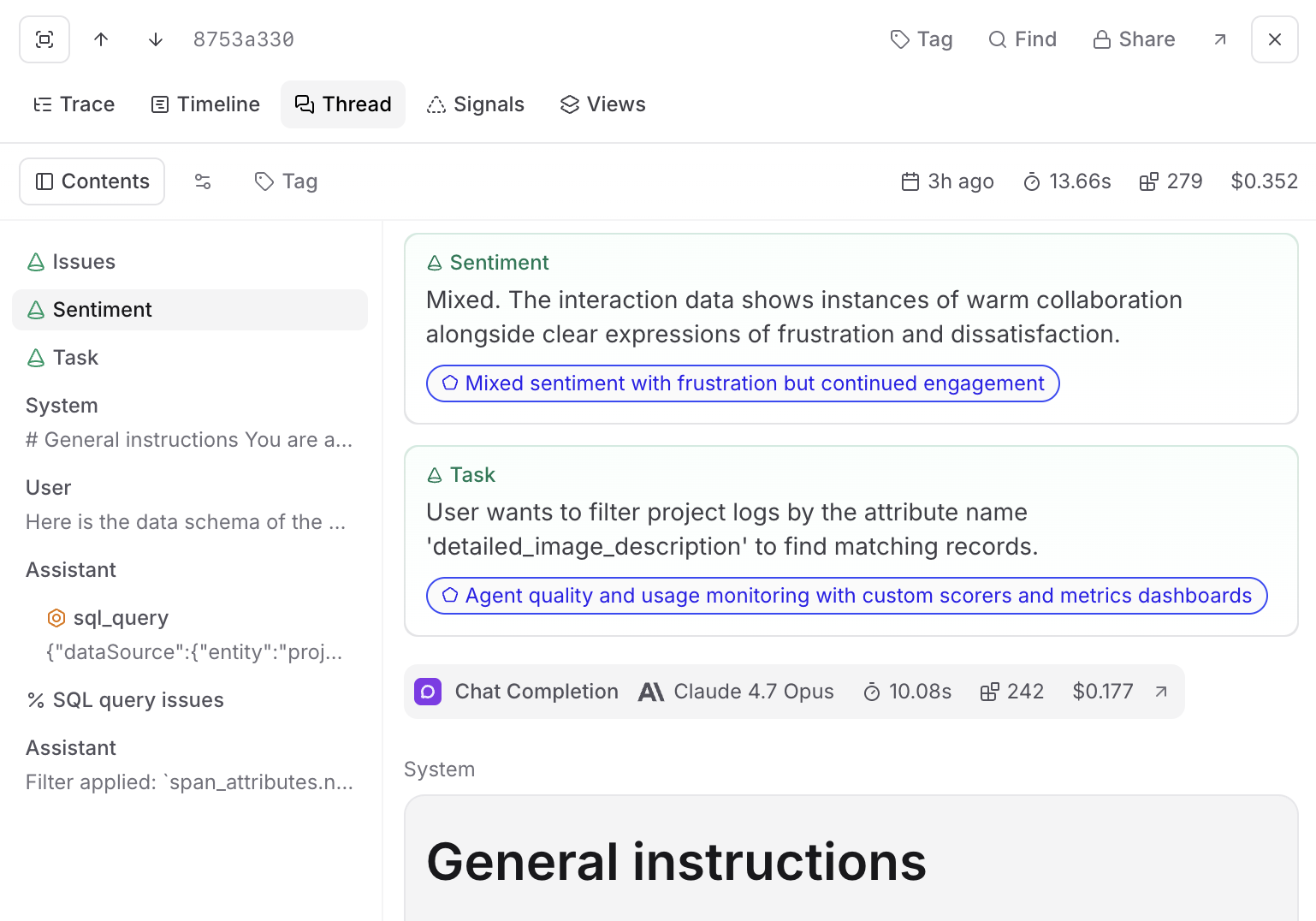Screen dimensions: 1316x921
Task: Click the Sentiment summary text 'Mixed. The interaction…'
Action: [x=804, y=317]
